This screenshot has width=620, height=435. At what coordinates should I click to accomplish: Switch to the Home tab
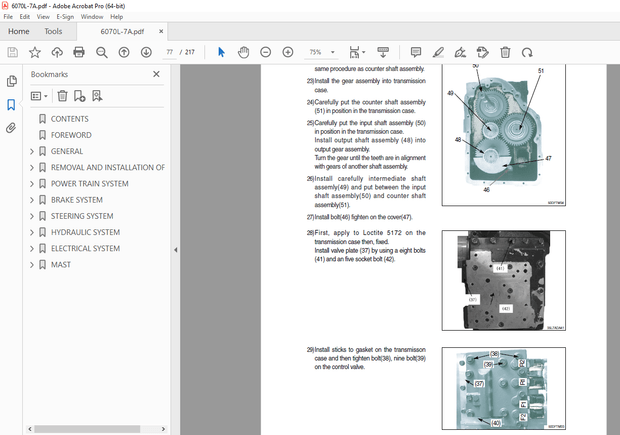(19, 31)
